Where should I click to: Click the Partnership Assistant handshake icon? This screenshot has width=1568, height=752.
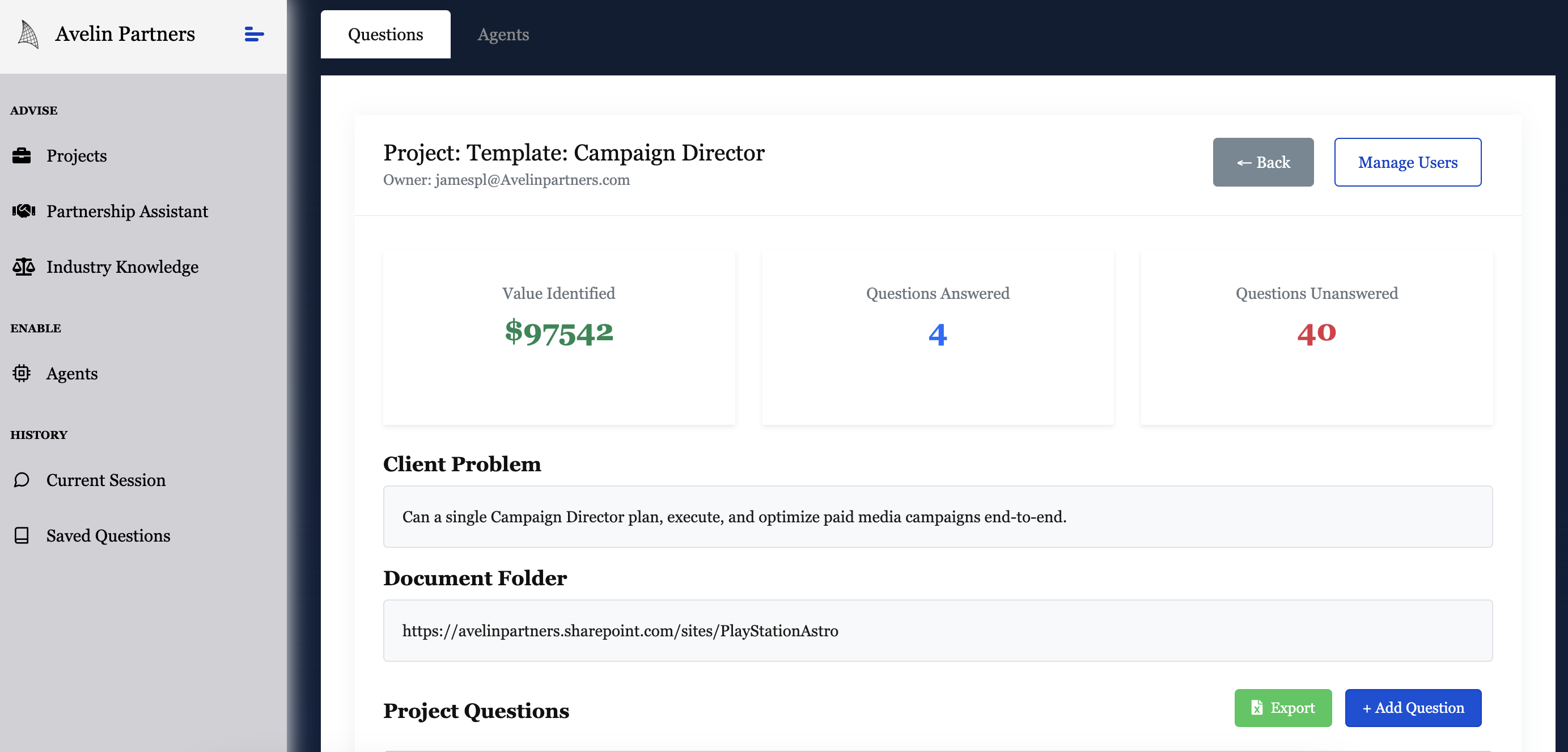point(22,212)
